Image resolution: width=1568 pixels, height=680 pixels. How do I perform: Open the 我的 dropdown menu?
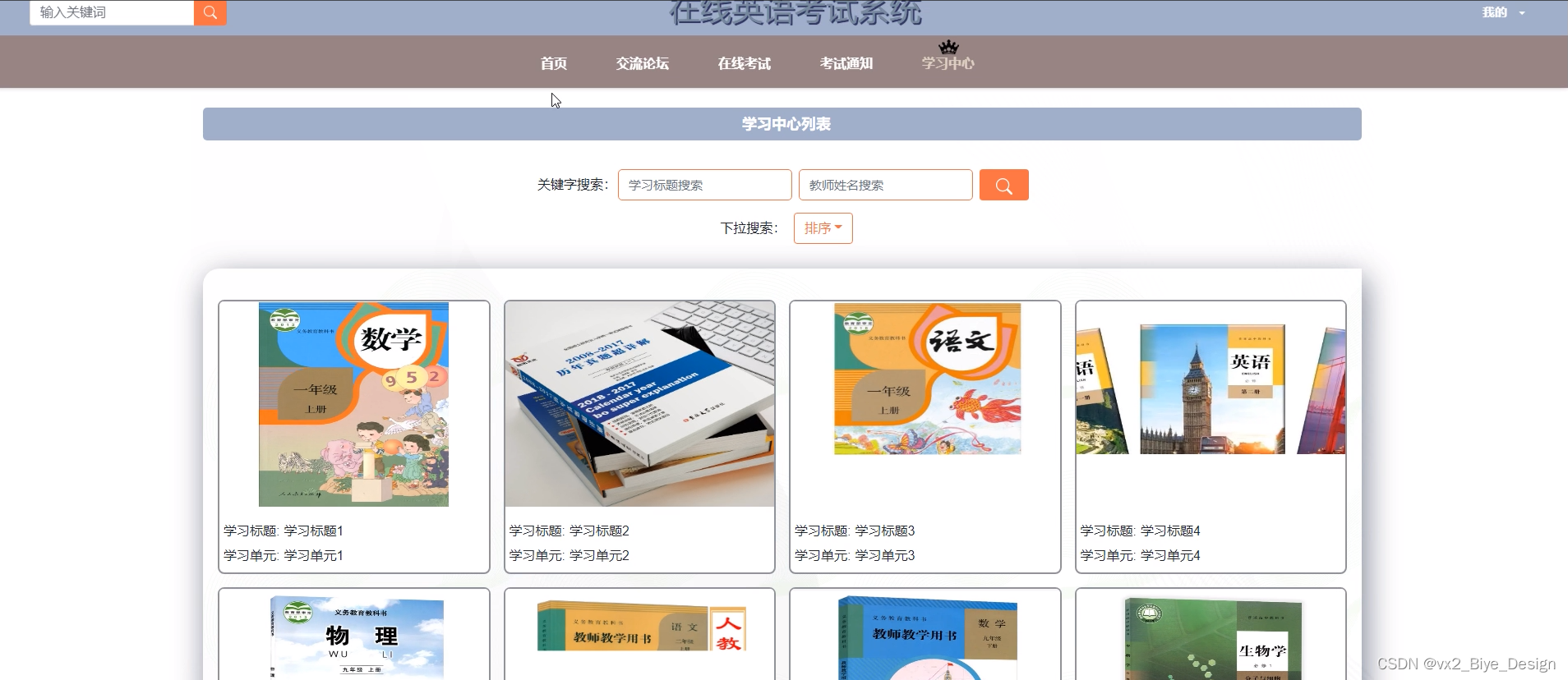[x=1503, y=12]
